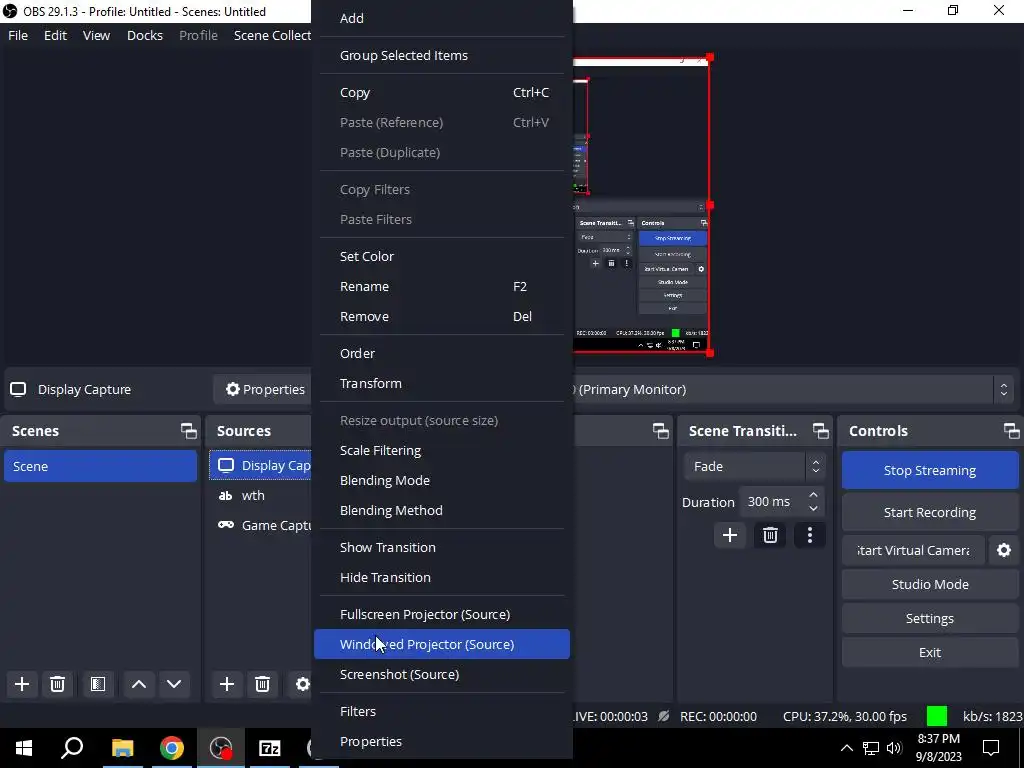
Task: Open notification center icon
Action: pos(991,748)
